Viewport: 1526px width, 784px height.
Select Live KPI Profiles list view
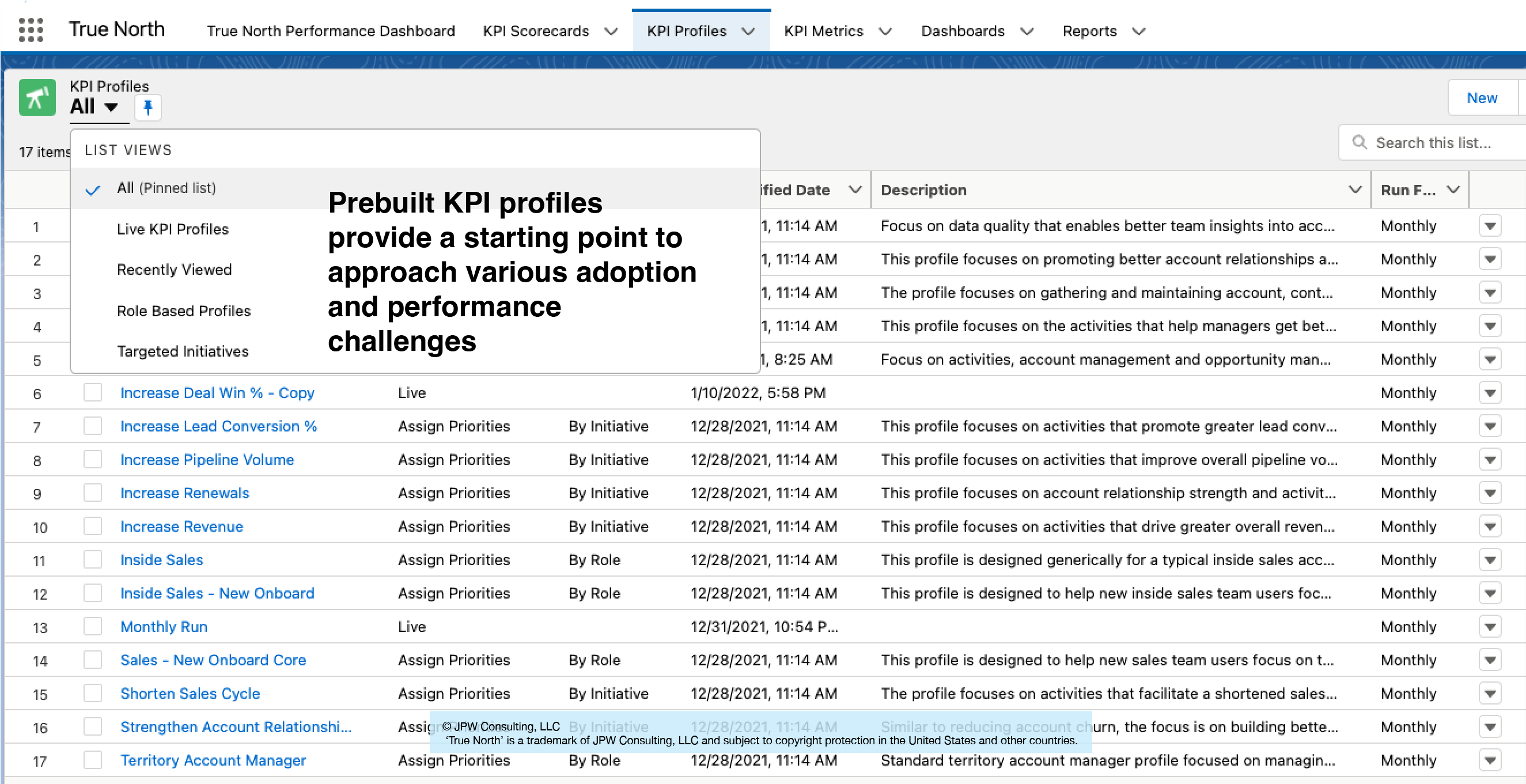(172, 229)
